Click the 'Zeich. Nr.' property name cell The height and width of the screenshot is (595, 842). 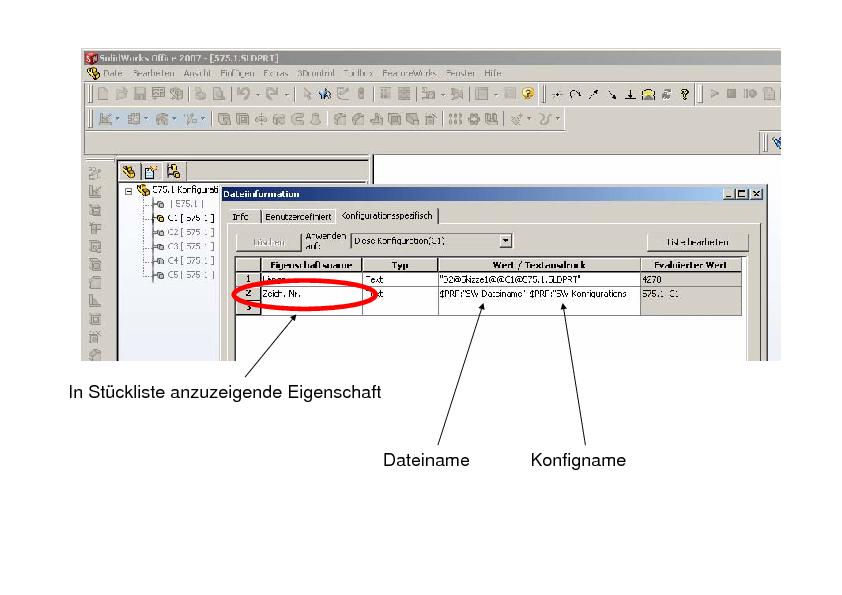click(x=311, y=294)
